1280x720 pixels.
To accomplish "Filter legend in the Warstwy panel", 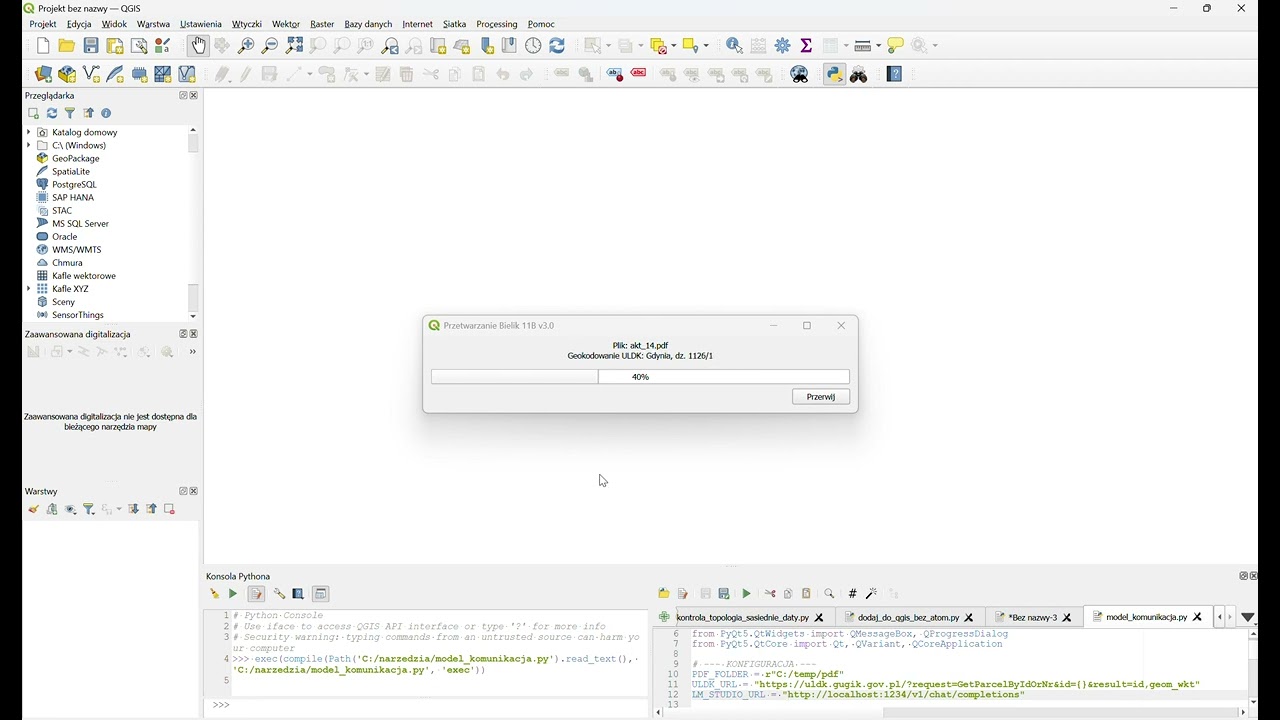I will 89,510.
